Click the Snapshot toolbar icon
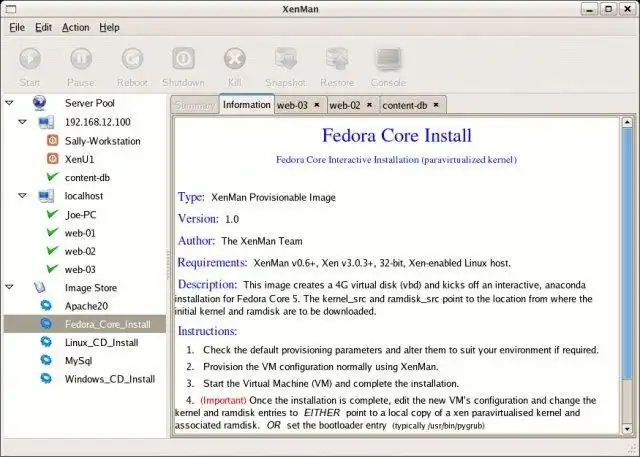This screenshot has width=640, height=457. tap(286, 59)
